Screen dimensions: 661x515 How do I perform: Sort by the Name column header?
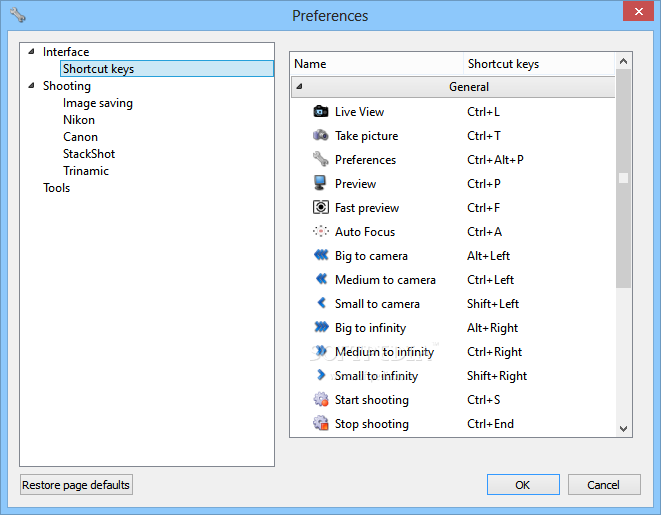coord(377,64)
